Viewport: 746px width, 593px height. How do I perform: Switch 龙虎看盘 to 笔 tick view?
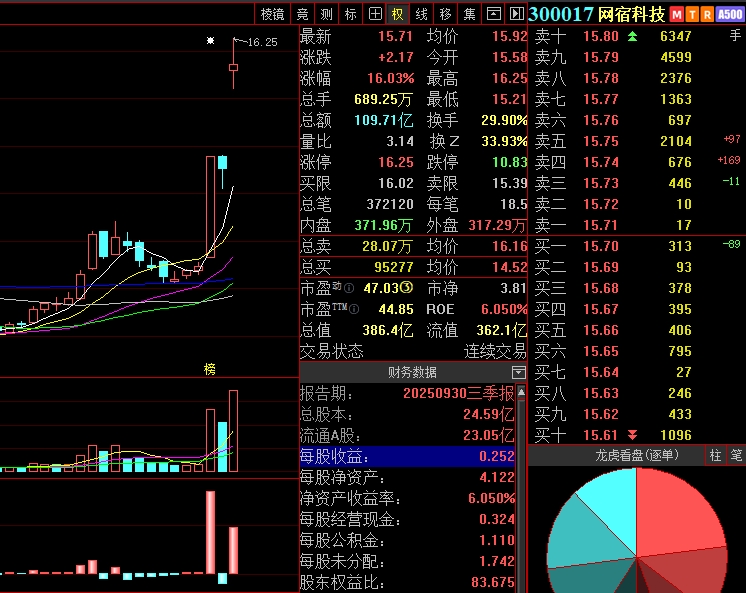pos(736,455)
